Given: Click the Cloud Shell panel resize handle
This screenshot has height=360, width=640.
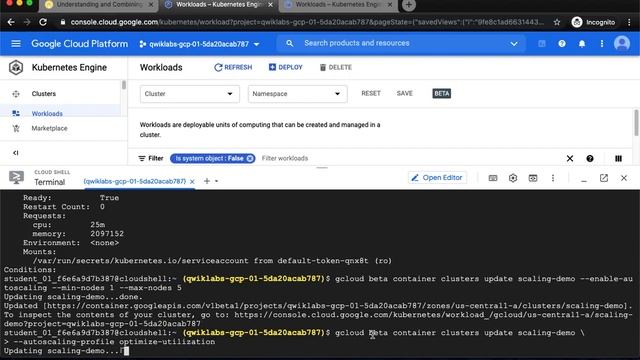Looking at the screenshot, I should point(322,167).
